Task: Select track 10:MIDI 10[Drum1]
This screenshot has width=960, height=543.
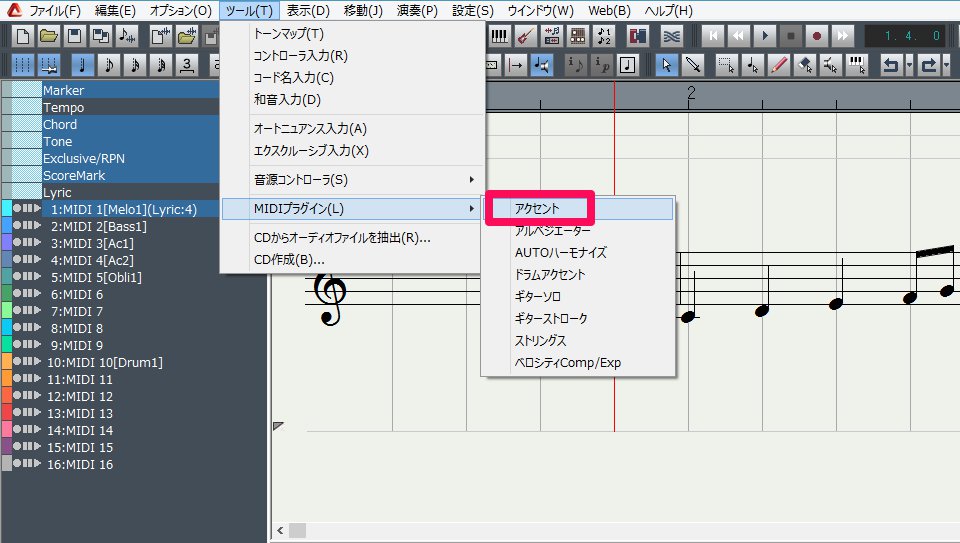Action: [105, 362]
